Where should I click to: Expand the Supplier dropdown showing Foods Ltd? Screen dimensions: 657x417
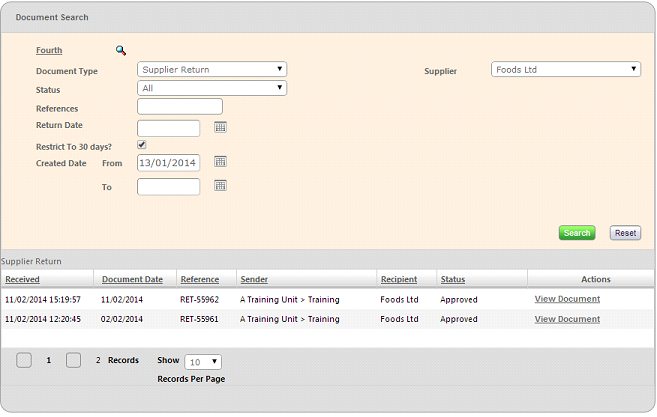click(565, 70)
